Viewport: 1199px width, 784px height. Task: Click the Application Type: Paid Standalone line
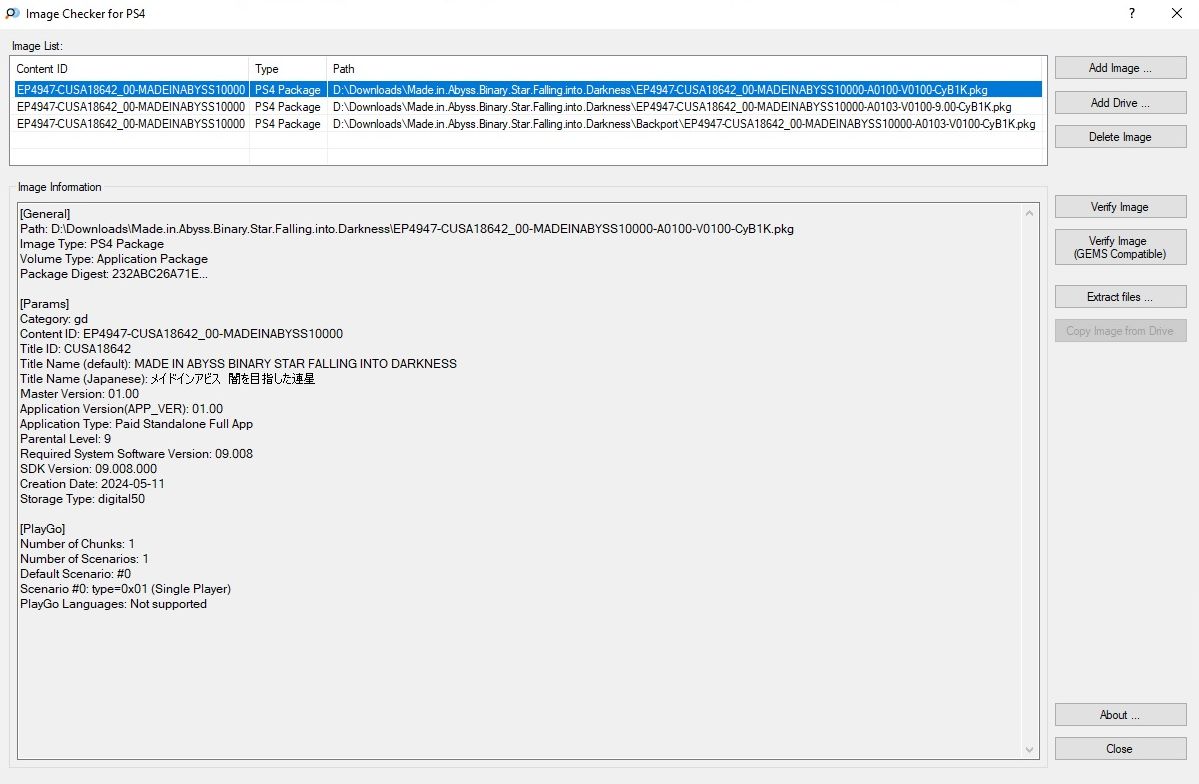pyautogui.click(x=136, y=424)
